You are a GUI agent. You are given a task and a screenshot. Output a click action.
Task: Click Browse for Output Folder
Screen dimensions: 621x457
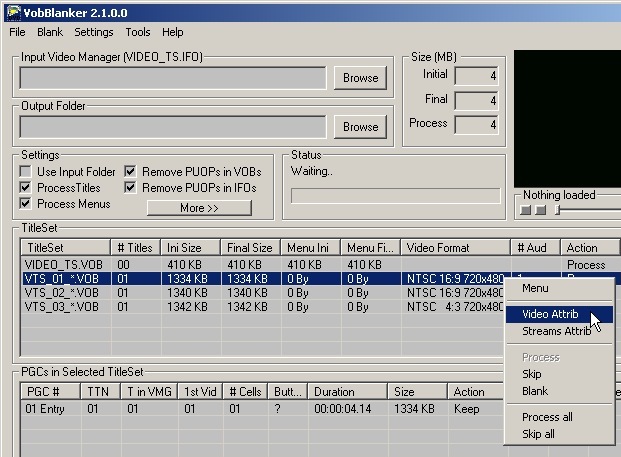(x=360, y=127)
